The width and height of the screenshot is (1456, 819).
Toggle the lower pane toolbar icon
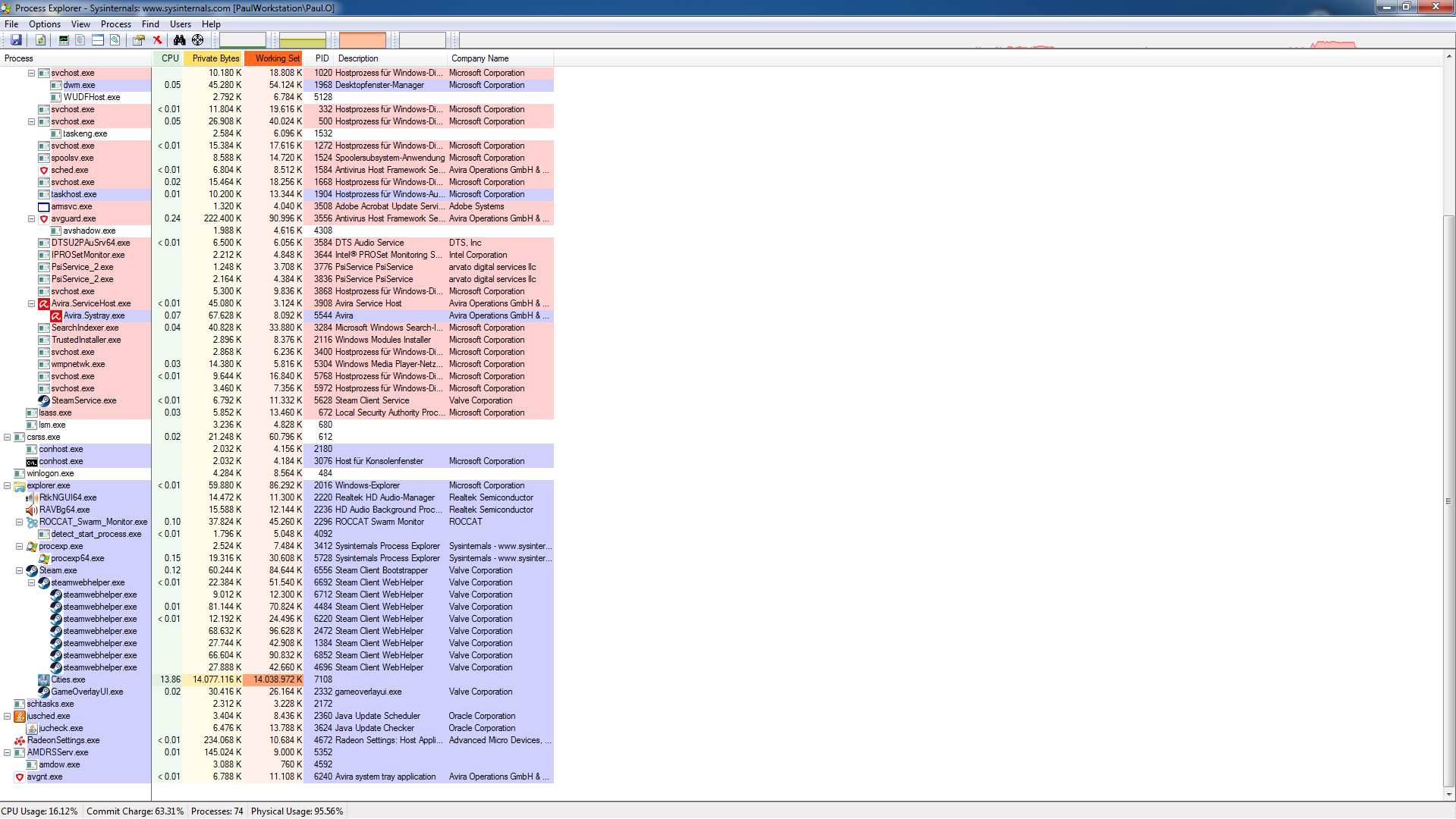pyautogui.click(x=98, y=40)
